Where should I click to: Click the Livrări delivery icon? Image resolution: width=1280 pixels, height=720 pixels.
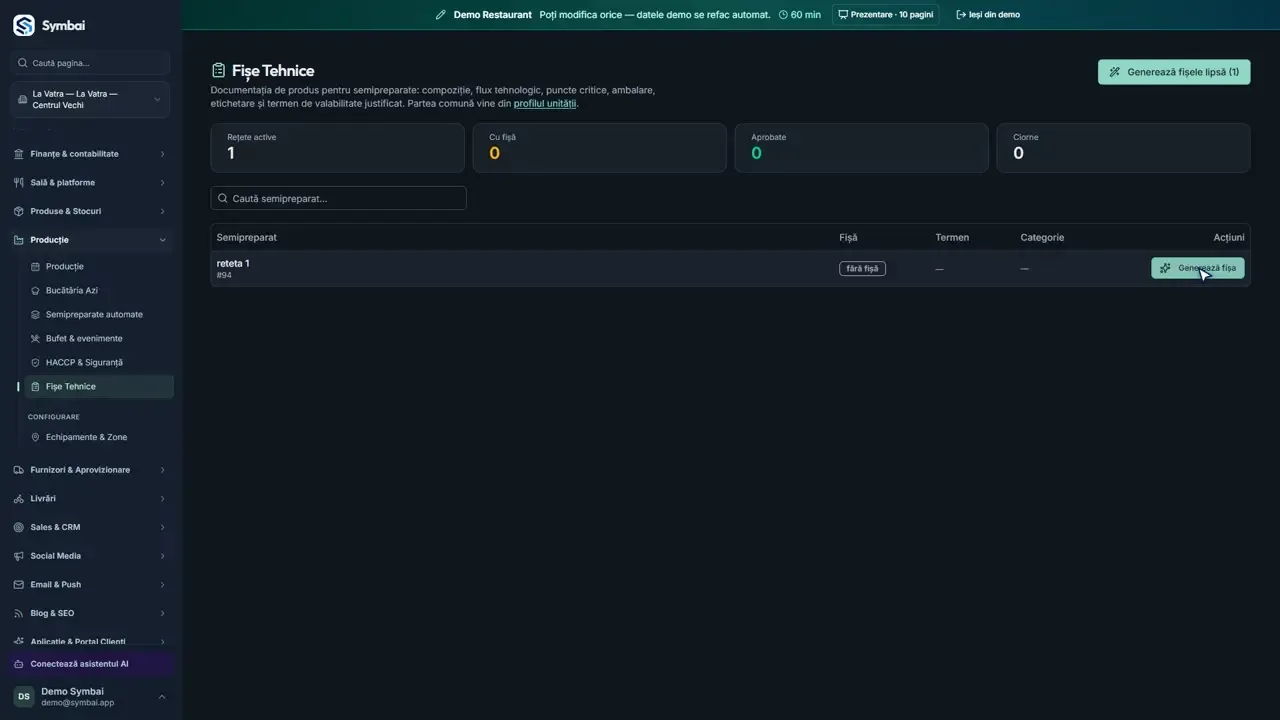[x=19, y=499]
